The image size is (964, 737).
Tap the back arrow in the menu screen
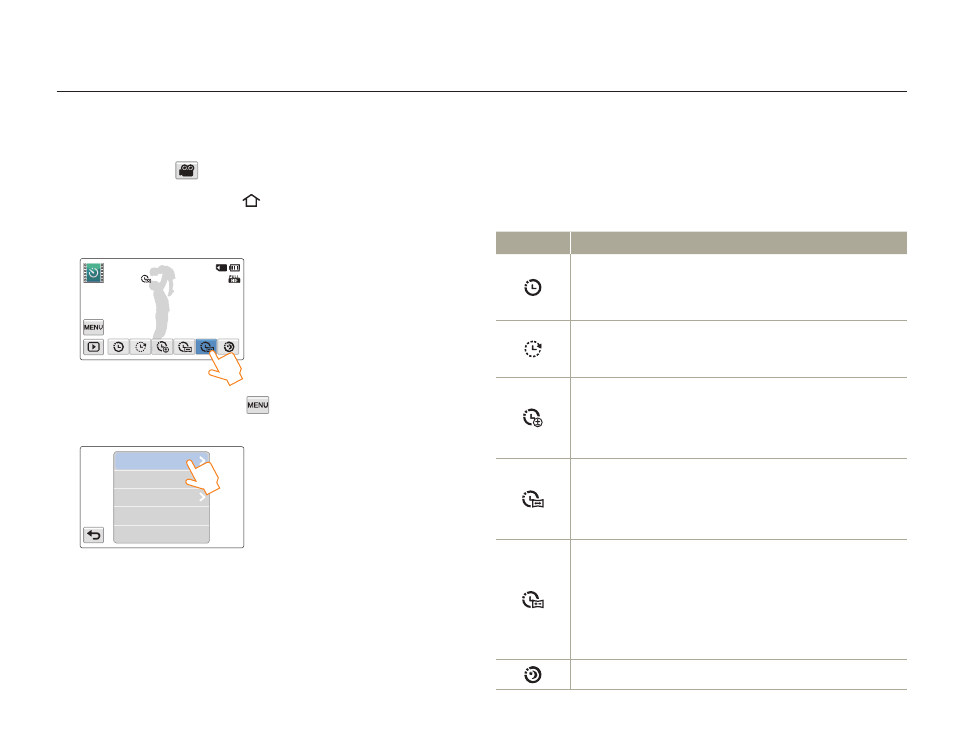[93, 535]
